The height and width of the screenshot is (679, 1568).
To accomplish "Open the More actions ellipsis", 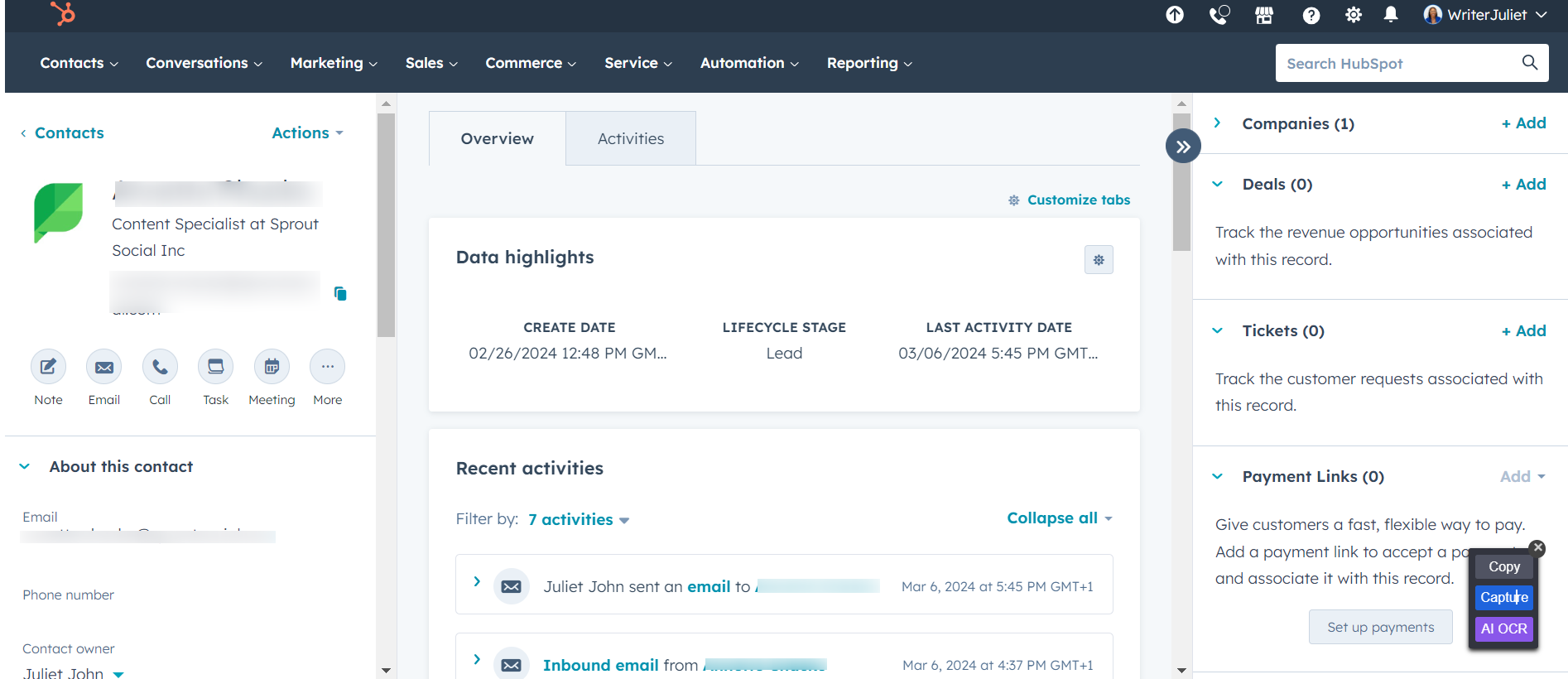I will click(x=328, y=367).
